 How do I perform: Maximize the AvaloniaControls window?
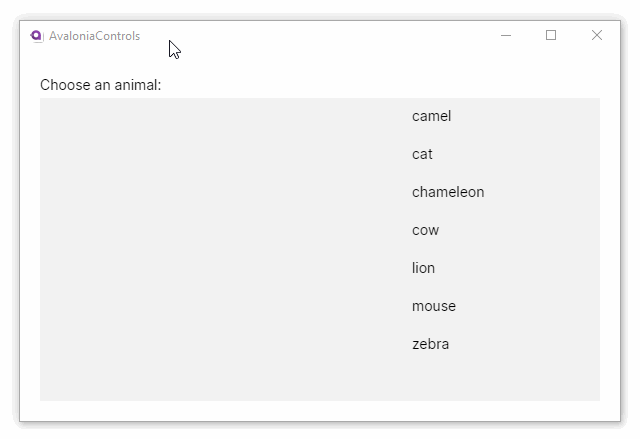pyautogui.click(x=551, y=35)
